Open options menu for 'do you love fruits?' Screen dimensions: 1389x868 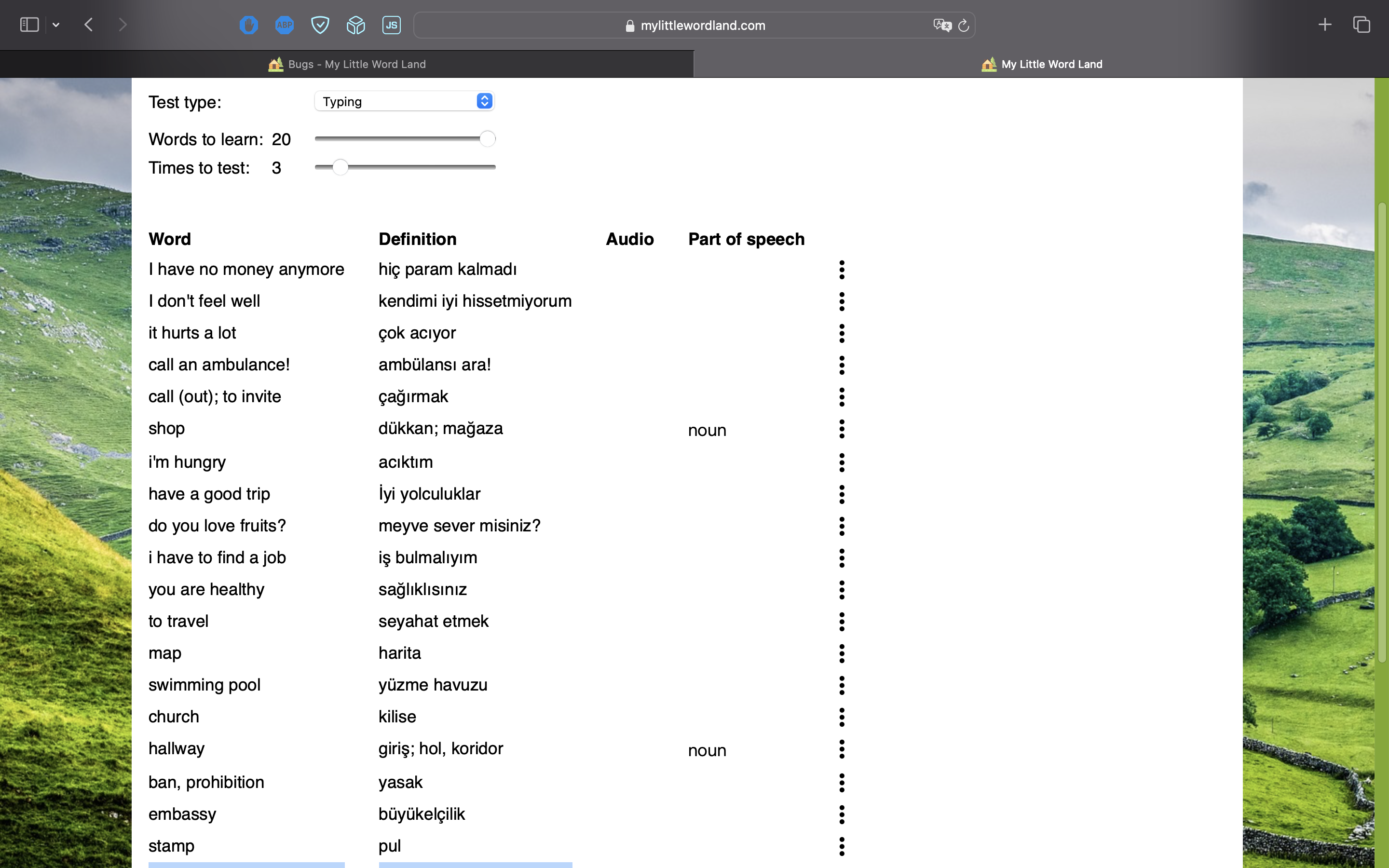842,527
